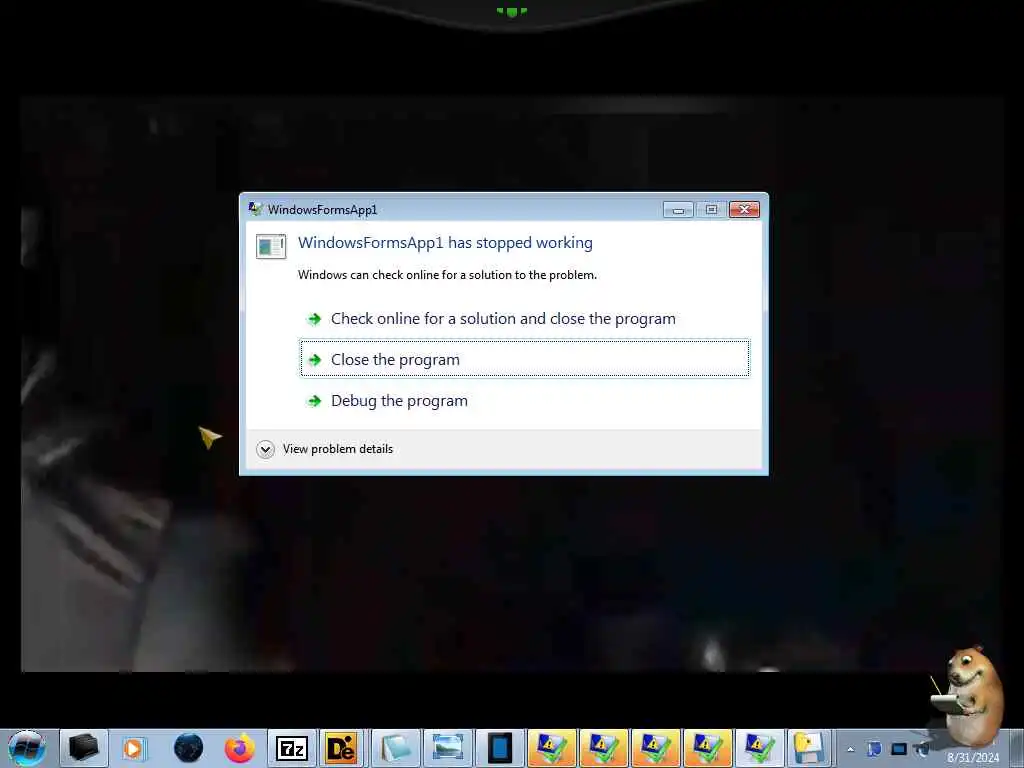Image resolution: width=1024 pixels, height=768 pixels.
Task: Open the notepad sheet taskbar icon
Action: coord(396,748)
